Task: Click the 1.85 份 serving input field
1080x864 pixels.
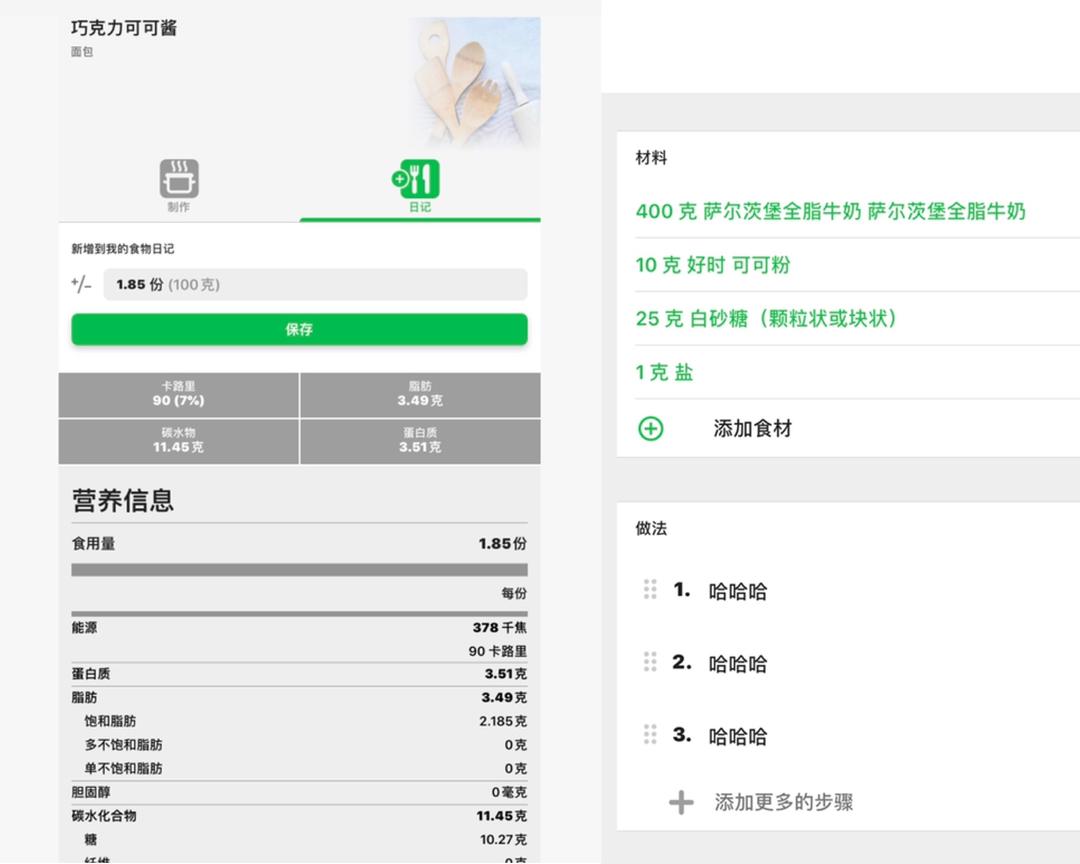Action: point(315,284)
